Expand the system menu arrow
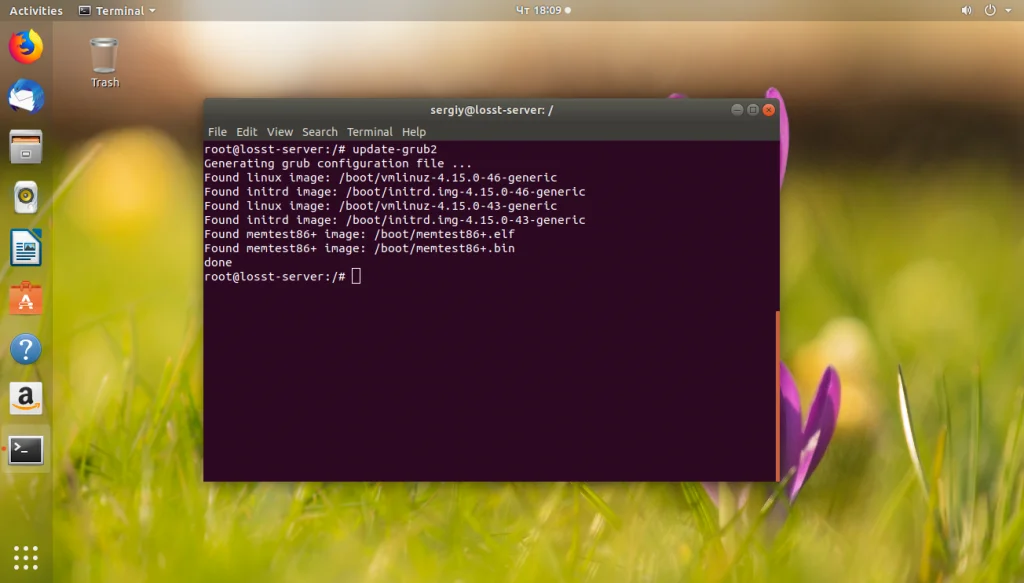The width and height of the screenshot is (1024, 583). pyautogui.click(x=1008, y=10)
